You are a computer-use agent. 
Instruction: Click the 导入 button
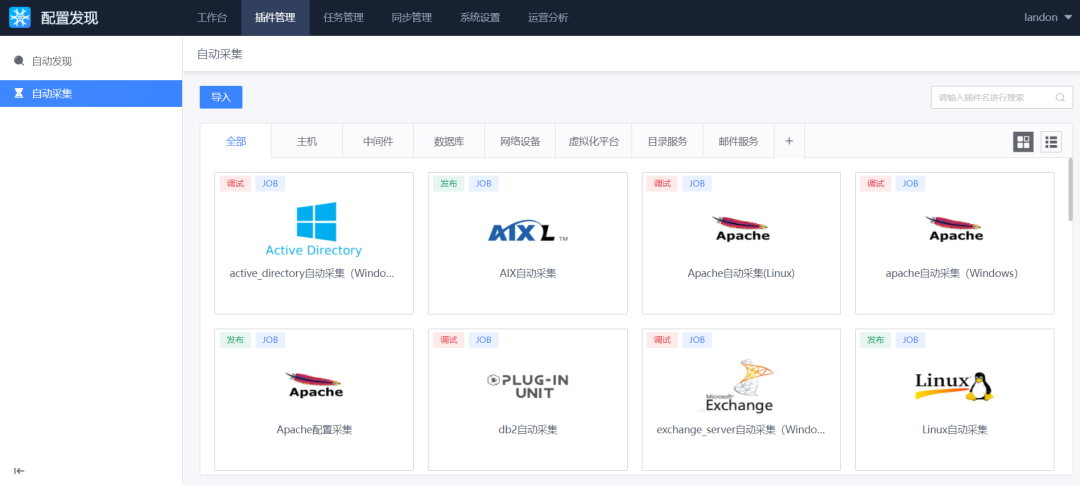click(x=221, y=97)
